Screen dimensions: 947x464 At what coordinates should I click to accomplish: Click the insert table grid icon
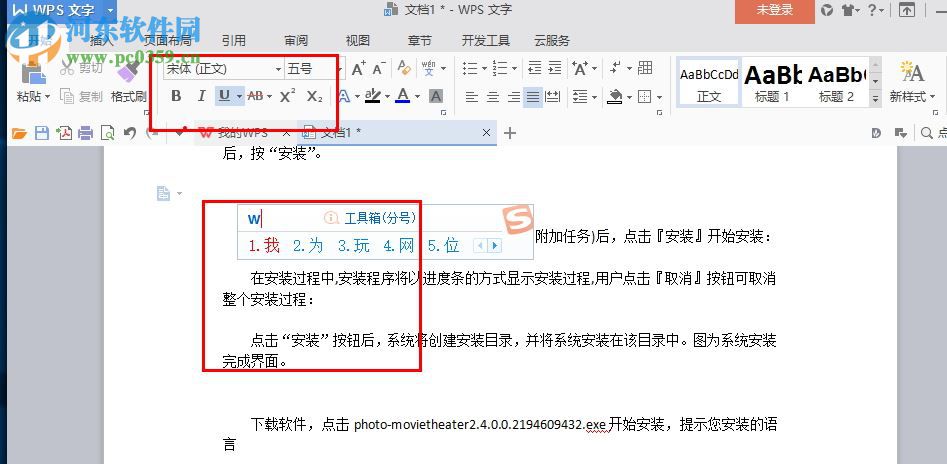(x=645, y=68)
